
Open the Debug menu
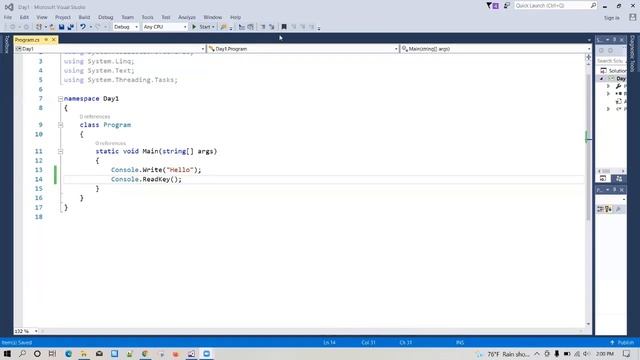[x=105, y=17]
